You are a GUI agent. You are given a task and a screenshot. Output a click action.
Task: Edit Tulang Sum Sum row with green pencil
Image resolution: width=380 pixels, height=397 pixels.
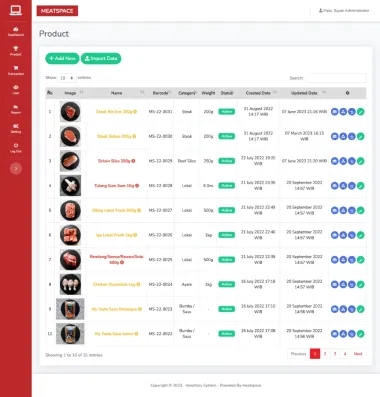pyautogui.click(x=360, y=186)
